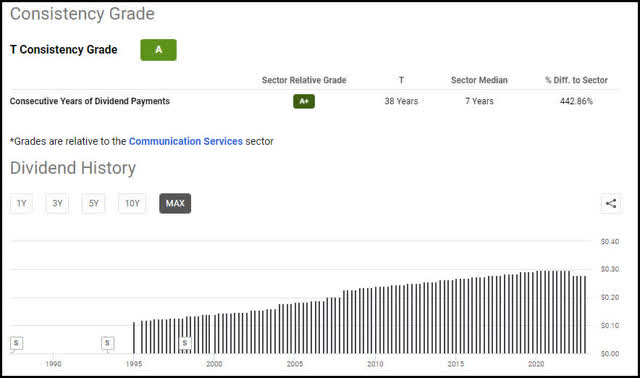Click the 38 Years value
The width and height of the screenshot is (640, 378).
pos(401,101)
